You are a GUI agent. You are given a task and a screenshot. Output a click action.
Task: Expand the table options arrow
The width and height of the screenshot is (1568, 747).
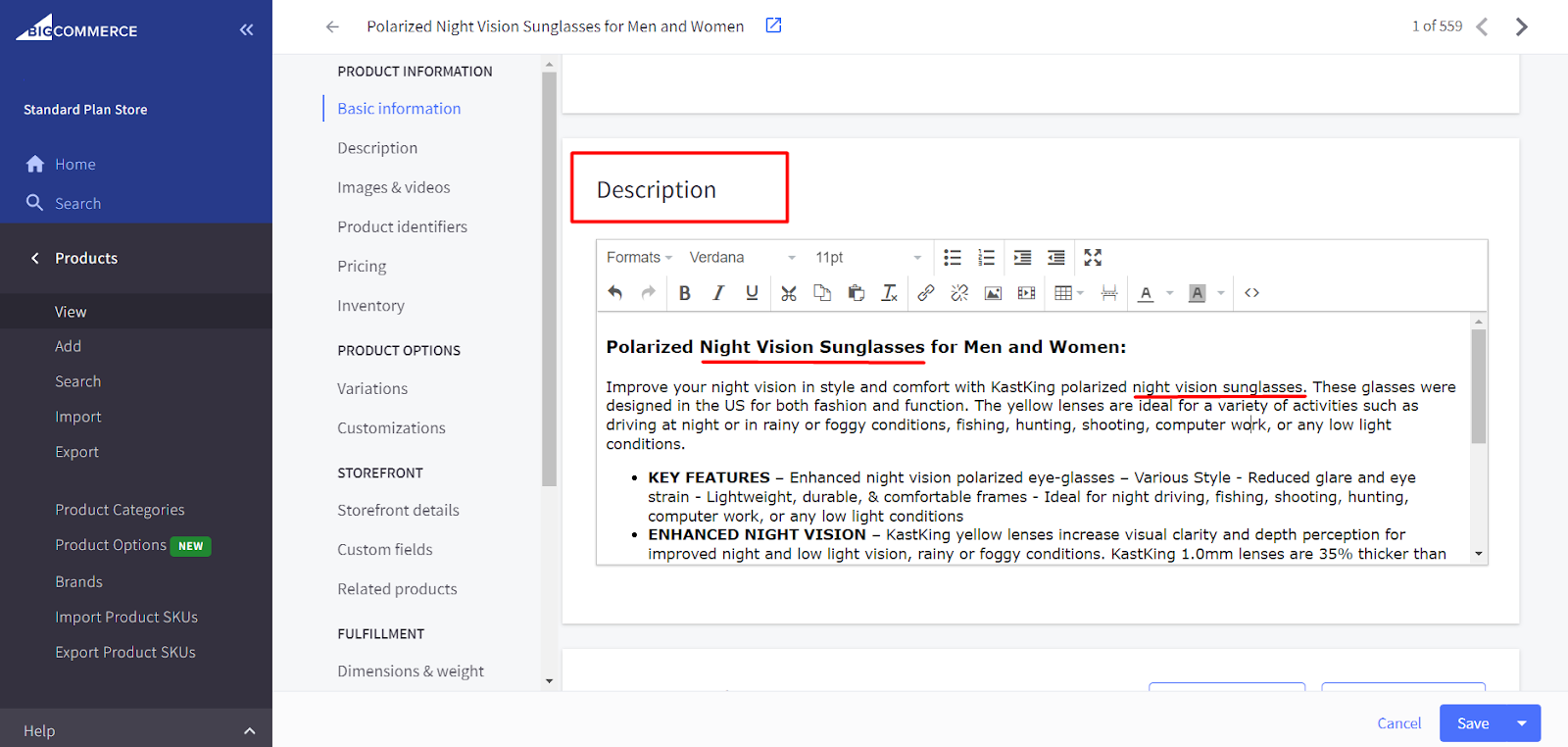(1080, 292)
